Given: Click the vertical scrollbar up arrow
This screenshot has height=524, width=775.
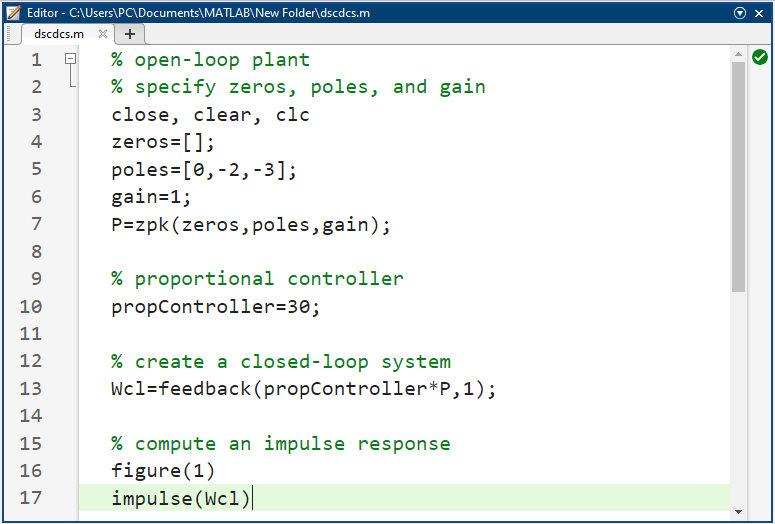Looking at the screenshot, I should [x=738, y=54].
